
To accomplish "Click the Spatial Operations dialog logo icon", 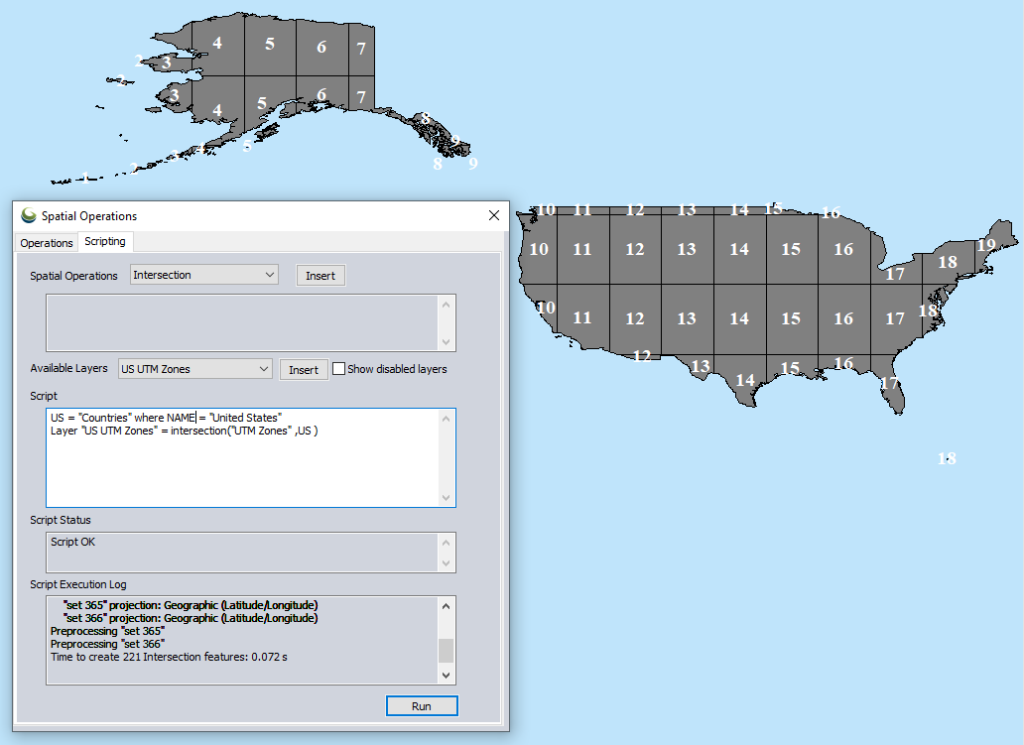I will (x=28, y=215).
